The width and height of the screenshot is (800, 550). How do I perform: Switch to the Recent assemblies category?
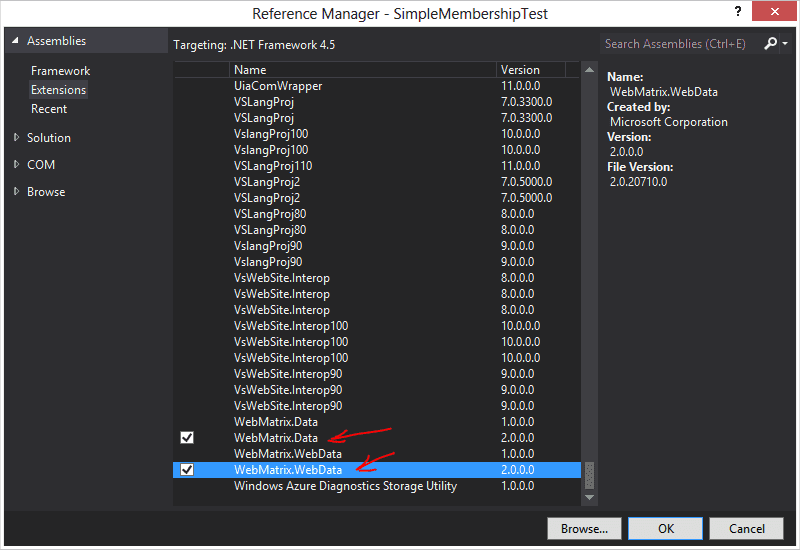click(49, 109)
